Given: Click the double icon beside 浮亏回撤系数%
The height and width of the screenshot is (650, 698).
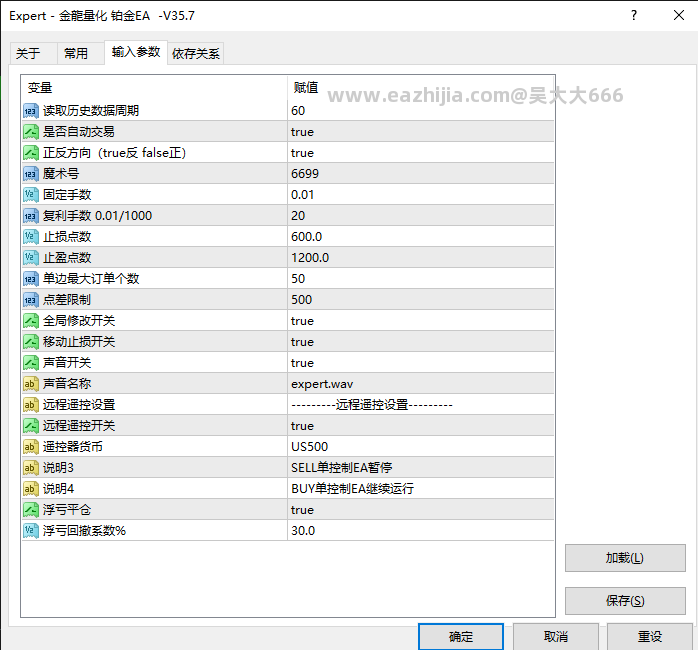Looking at the screenshot, I should click(31, 531).
